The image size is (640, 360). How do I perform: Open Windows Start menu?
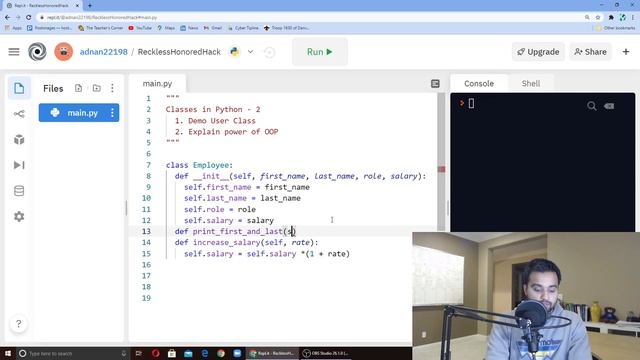coord(8,353)
